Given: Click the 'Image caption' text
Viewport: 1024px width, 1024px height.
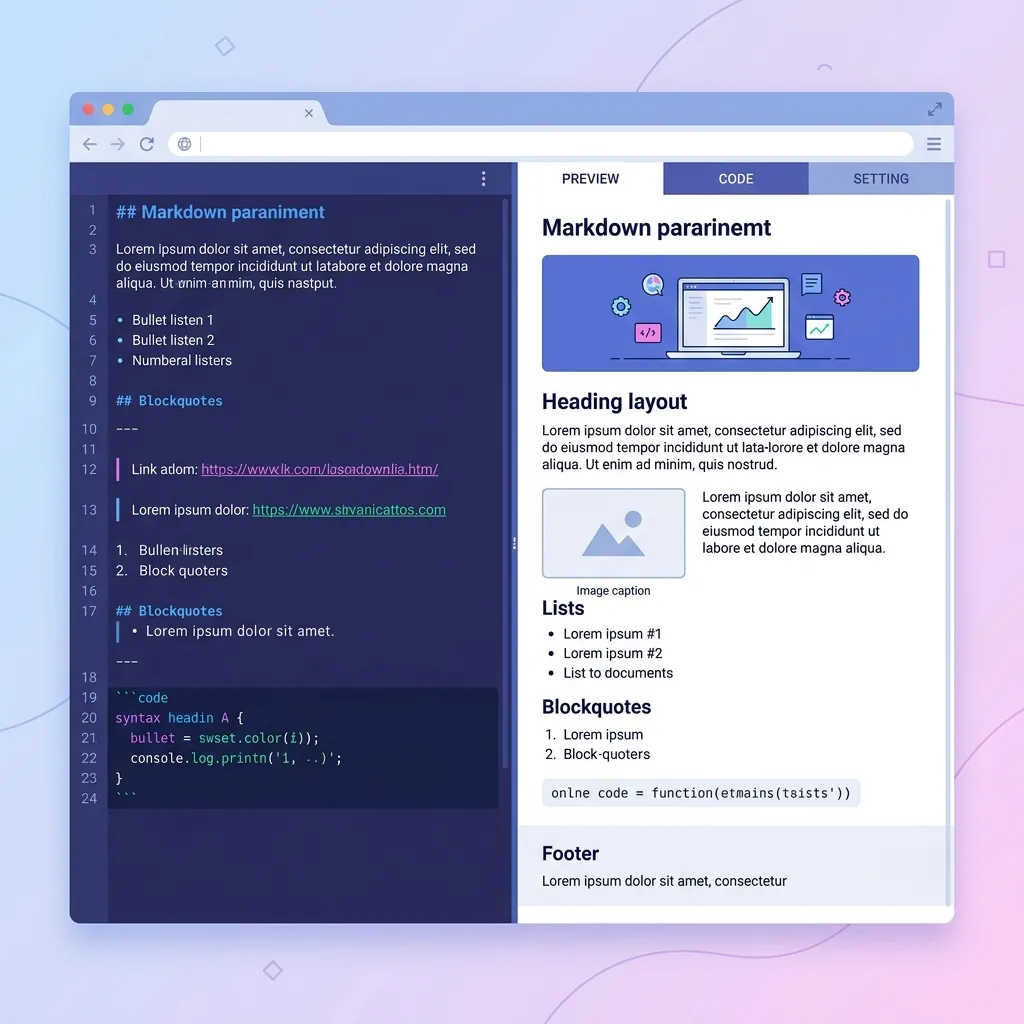Looking at the screenshot, I should pyautogui.click(x=613, y=590).
